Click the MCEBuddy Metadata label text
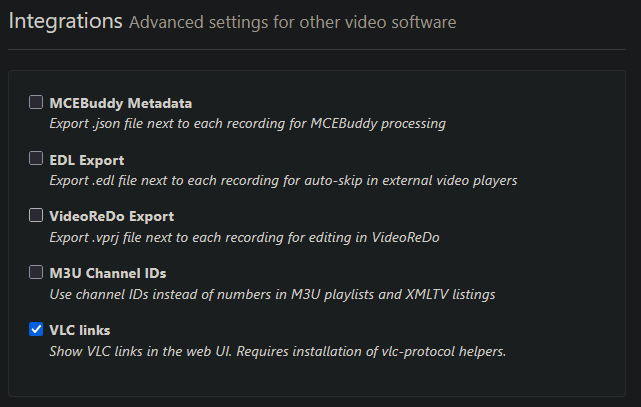The image size is (641, 407). point(120,102)
